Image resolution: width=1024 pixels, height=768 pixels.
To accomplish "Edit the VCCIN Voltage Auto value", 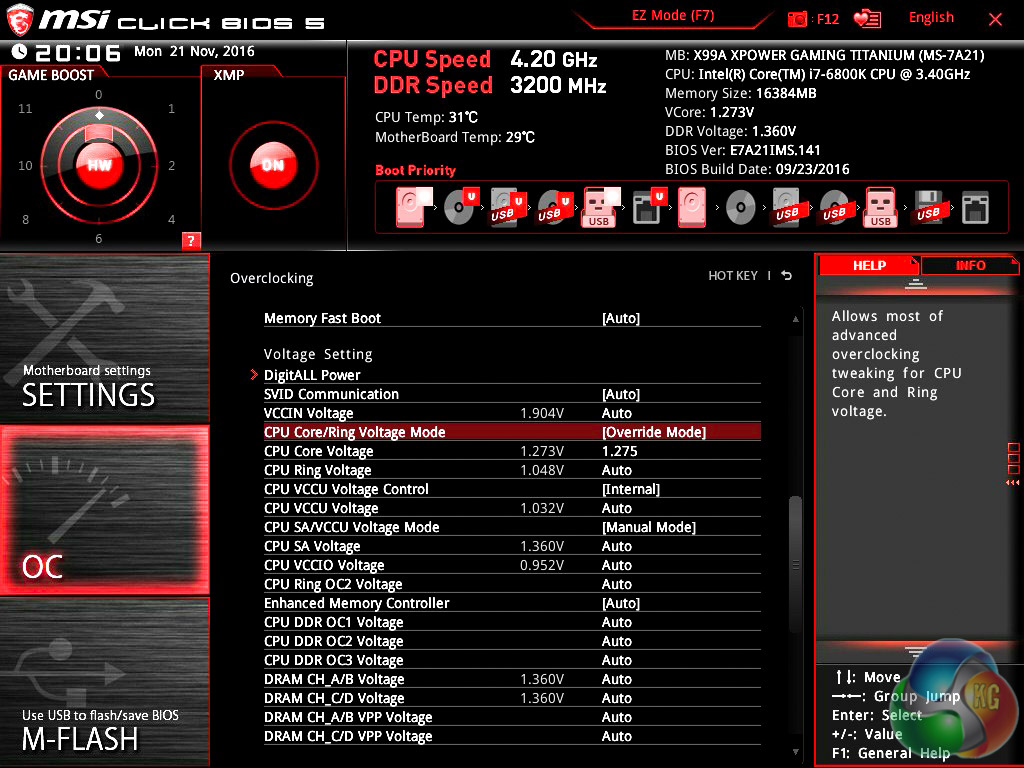I will click(616, 413).
